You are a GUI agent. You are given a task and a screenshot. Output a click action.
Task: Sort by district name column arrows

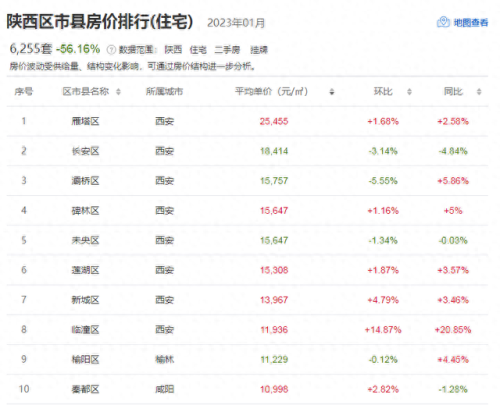[x=118, y=92]
